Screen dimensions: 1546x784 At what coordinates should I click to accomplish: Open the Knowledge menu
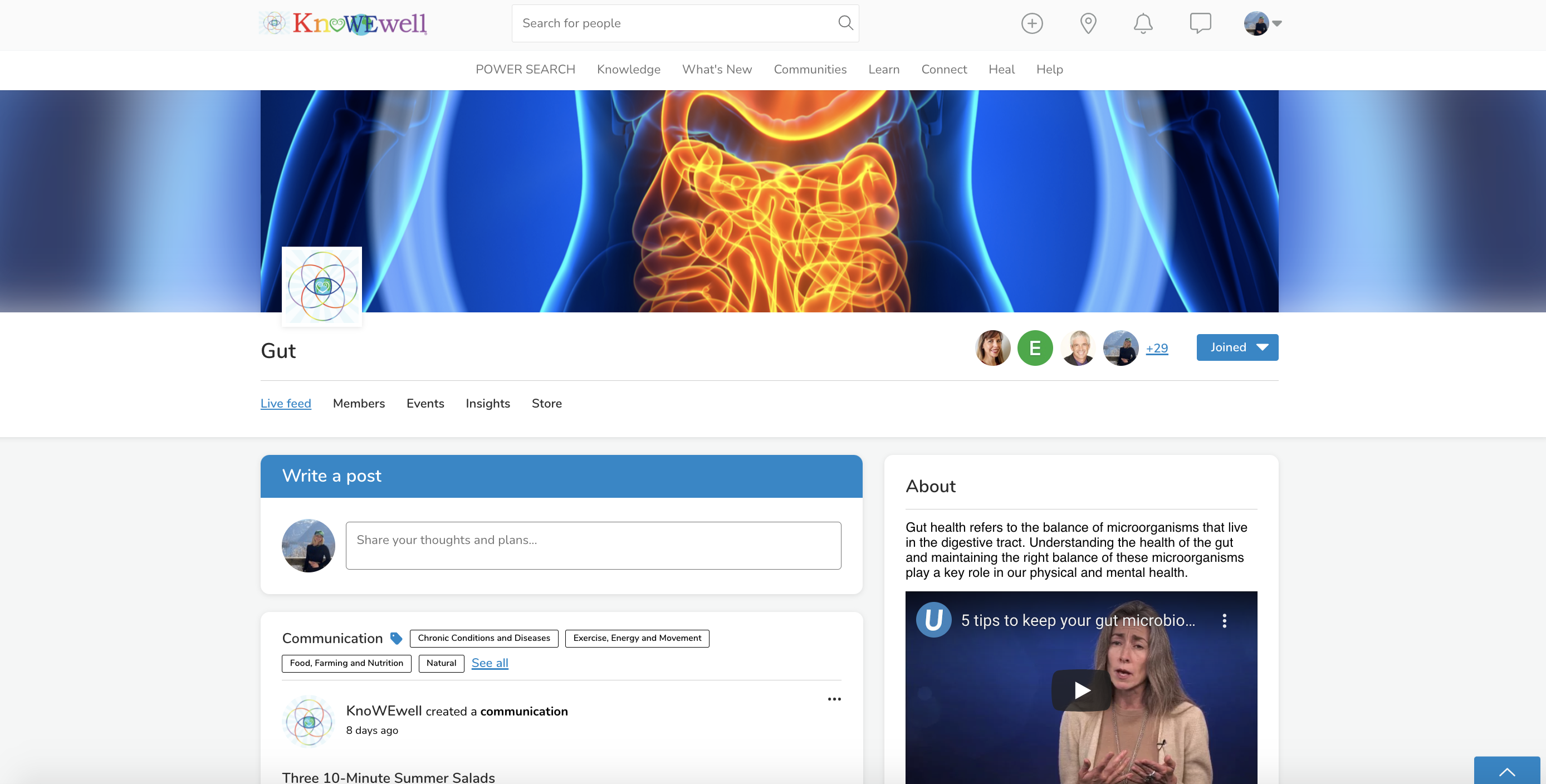[x=628, y=70]
